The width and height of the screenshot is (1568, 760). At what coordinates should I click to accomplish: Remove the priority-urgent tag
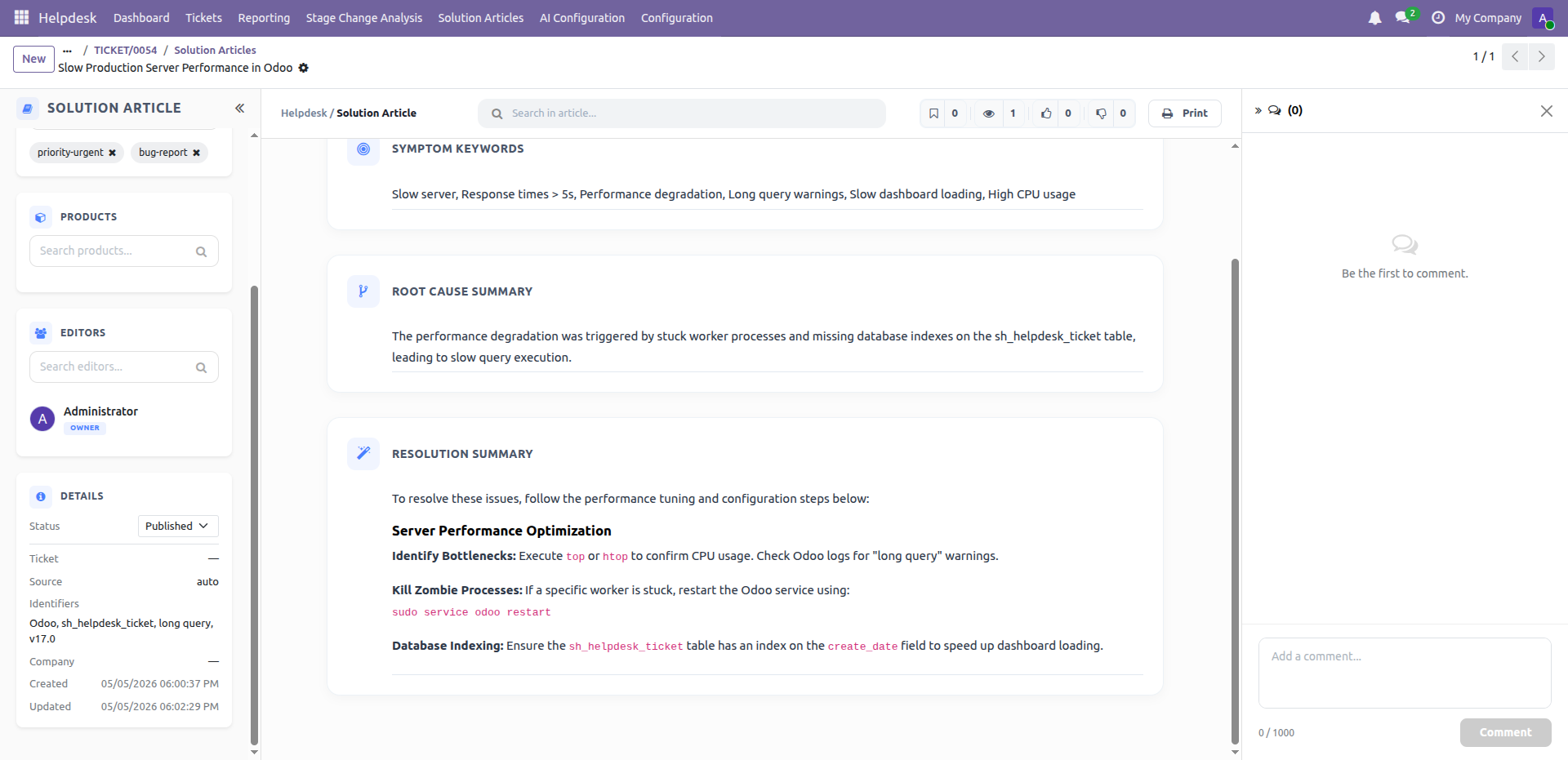(112, 153)
